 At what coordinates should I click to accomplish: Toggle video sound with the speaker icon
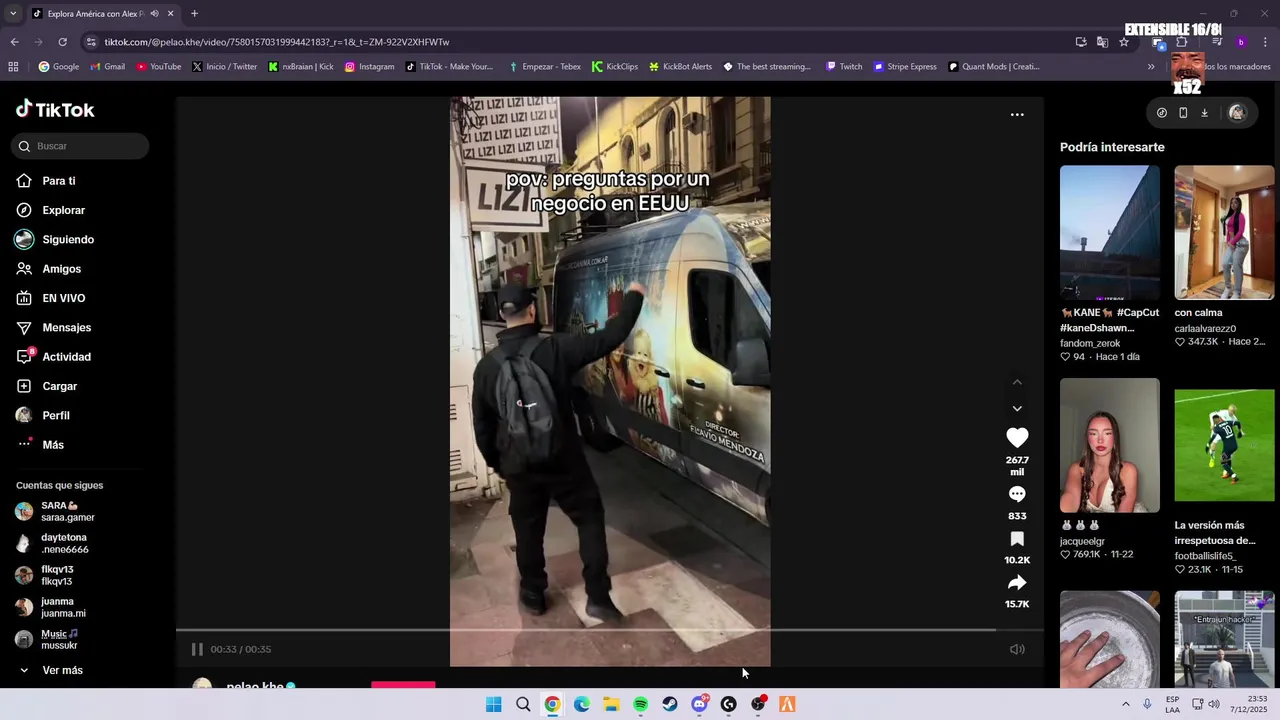tap(1017, 649)
